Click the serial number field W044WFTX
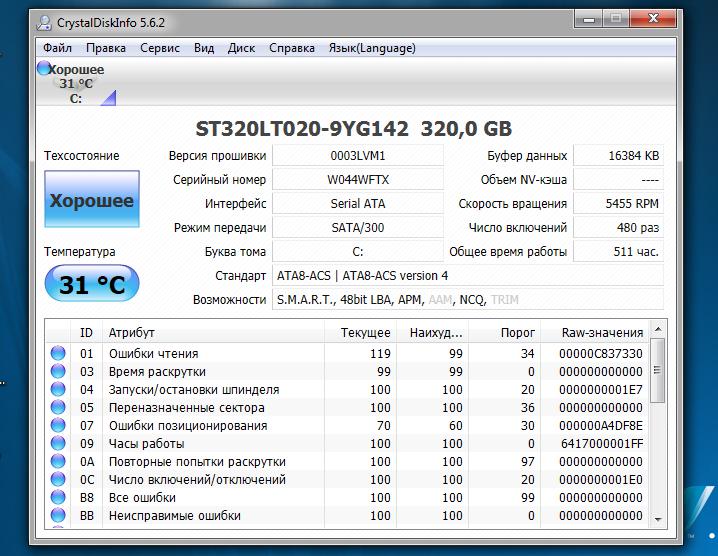 coord(358,180)
